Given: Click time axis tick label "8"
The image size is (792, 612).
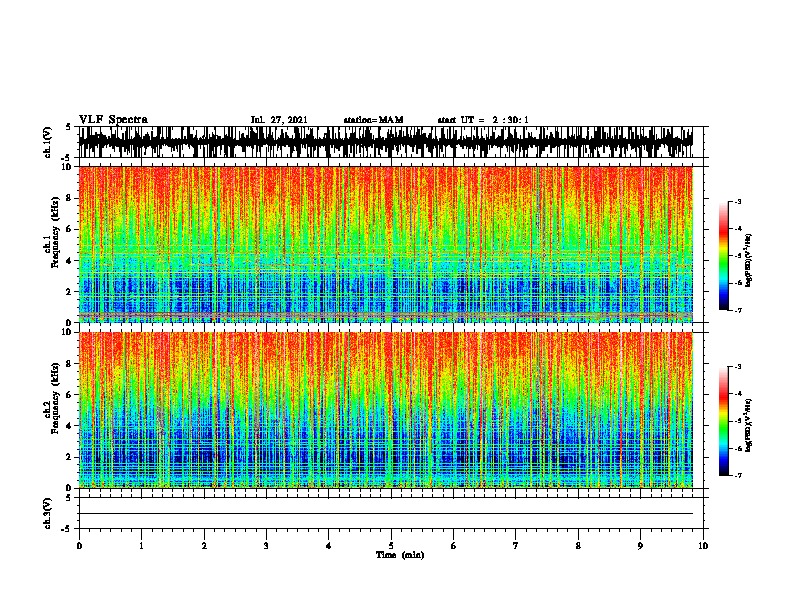Looking at the screenshot, I should pos(578,546).
